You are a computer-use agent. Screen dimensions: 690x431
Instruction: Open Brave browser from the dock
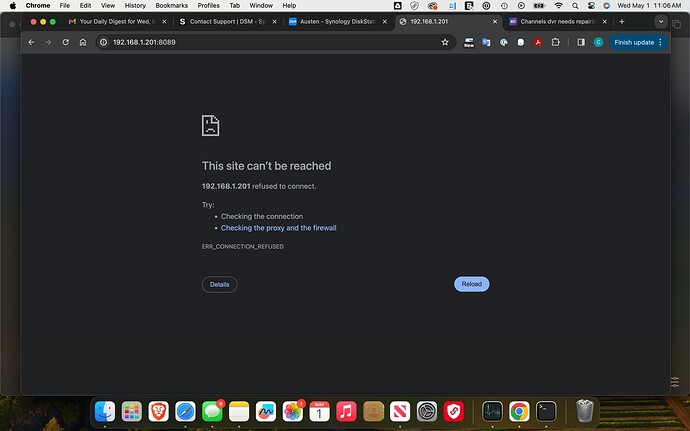coord(158,410)
